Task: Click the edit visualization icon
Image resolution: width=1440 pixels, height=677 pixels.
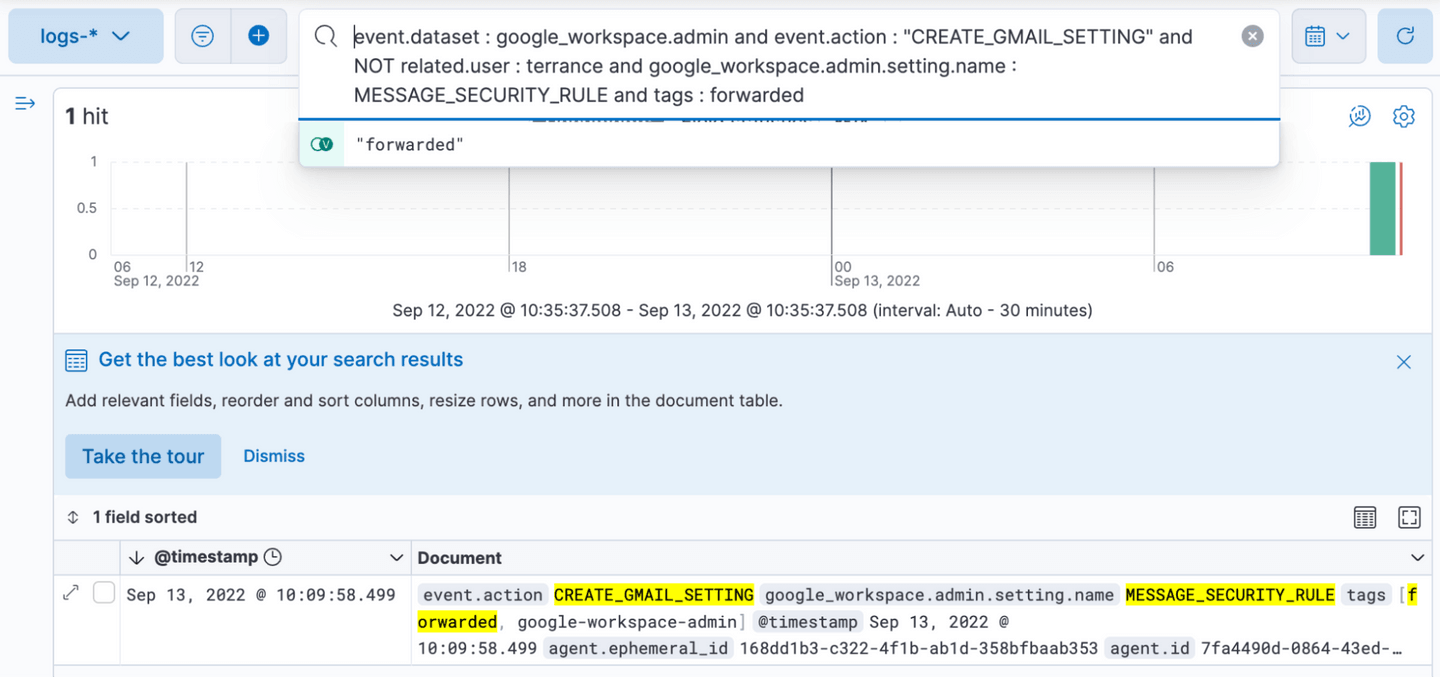Action: click(x=1359, y=117)
